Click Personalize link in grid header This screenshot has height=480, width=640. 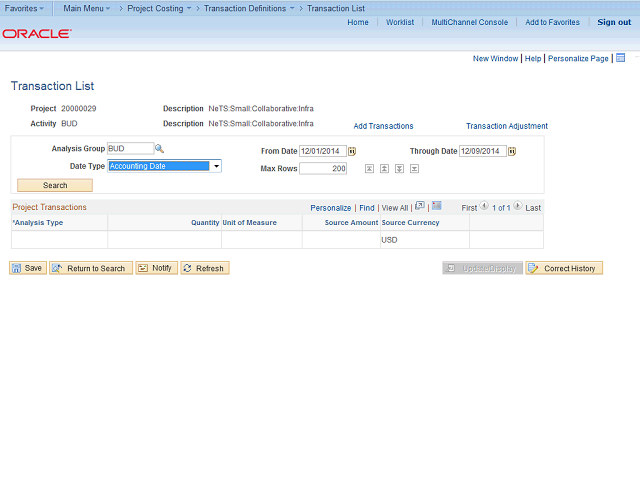click(x=331, y=208)
